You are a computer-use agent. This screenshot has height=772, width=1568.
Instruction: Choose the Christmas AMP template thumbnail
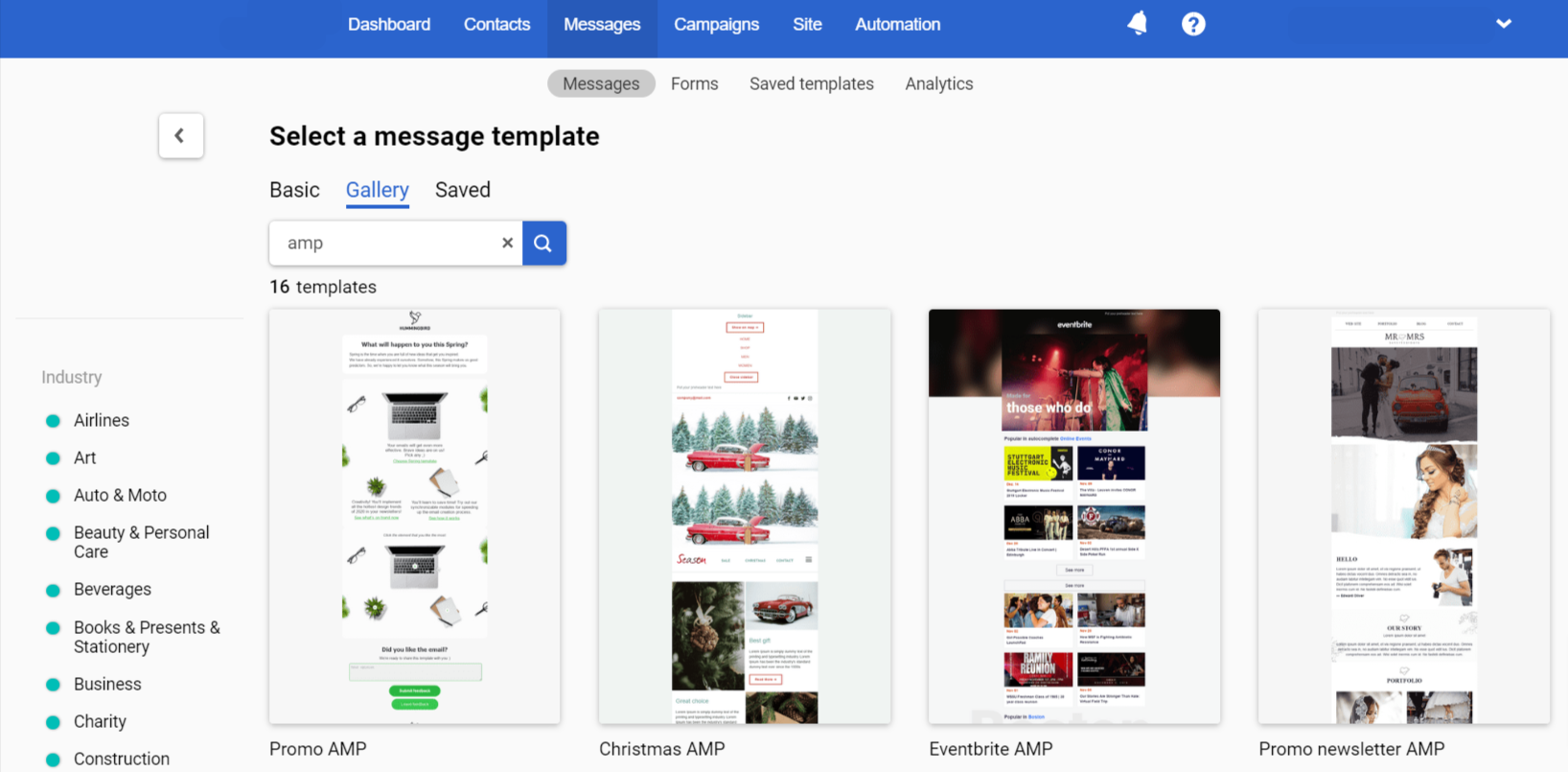click(744, 516)
